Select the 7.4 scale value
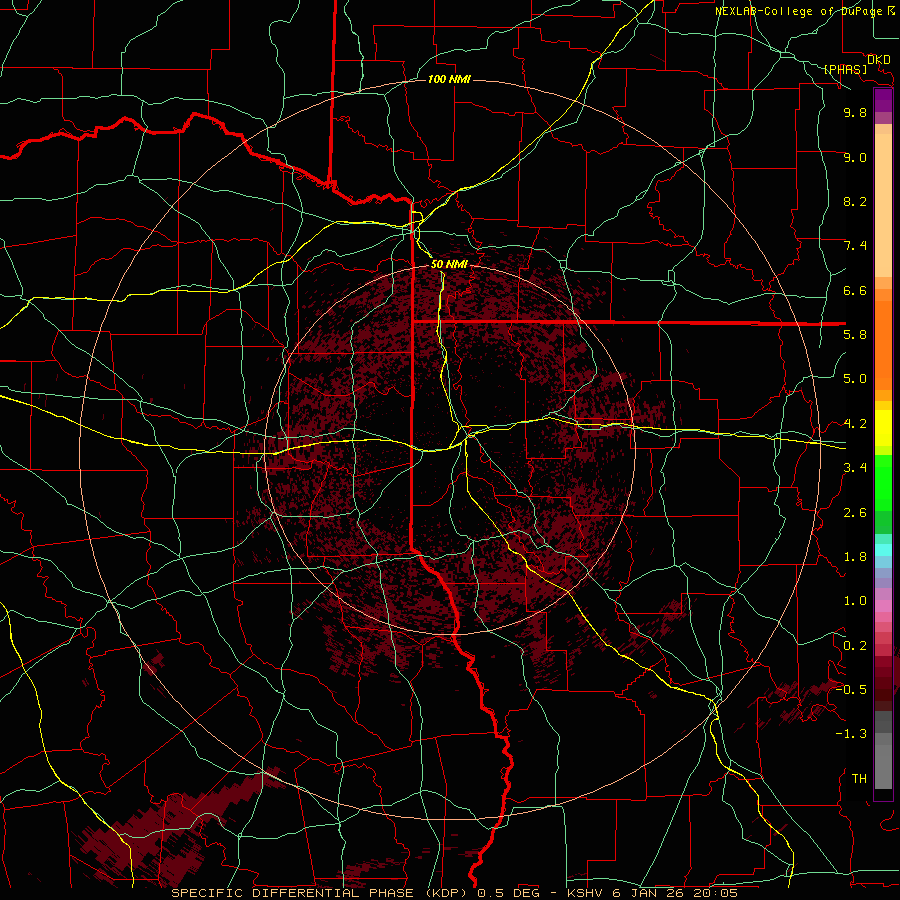 click(855, 246)
